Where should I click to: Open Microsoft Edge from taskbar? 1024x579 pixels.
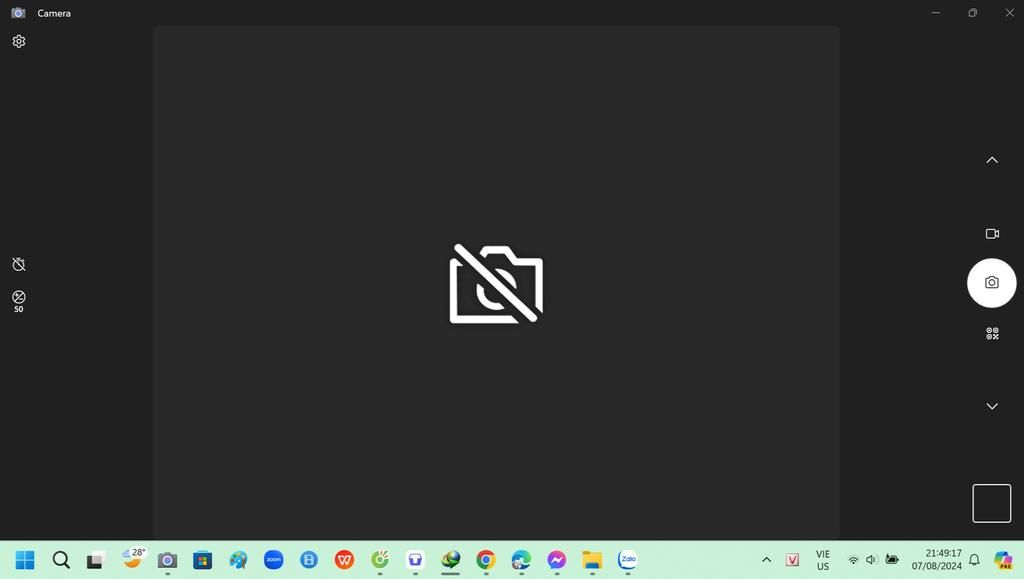pos(521,560)
